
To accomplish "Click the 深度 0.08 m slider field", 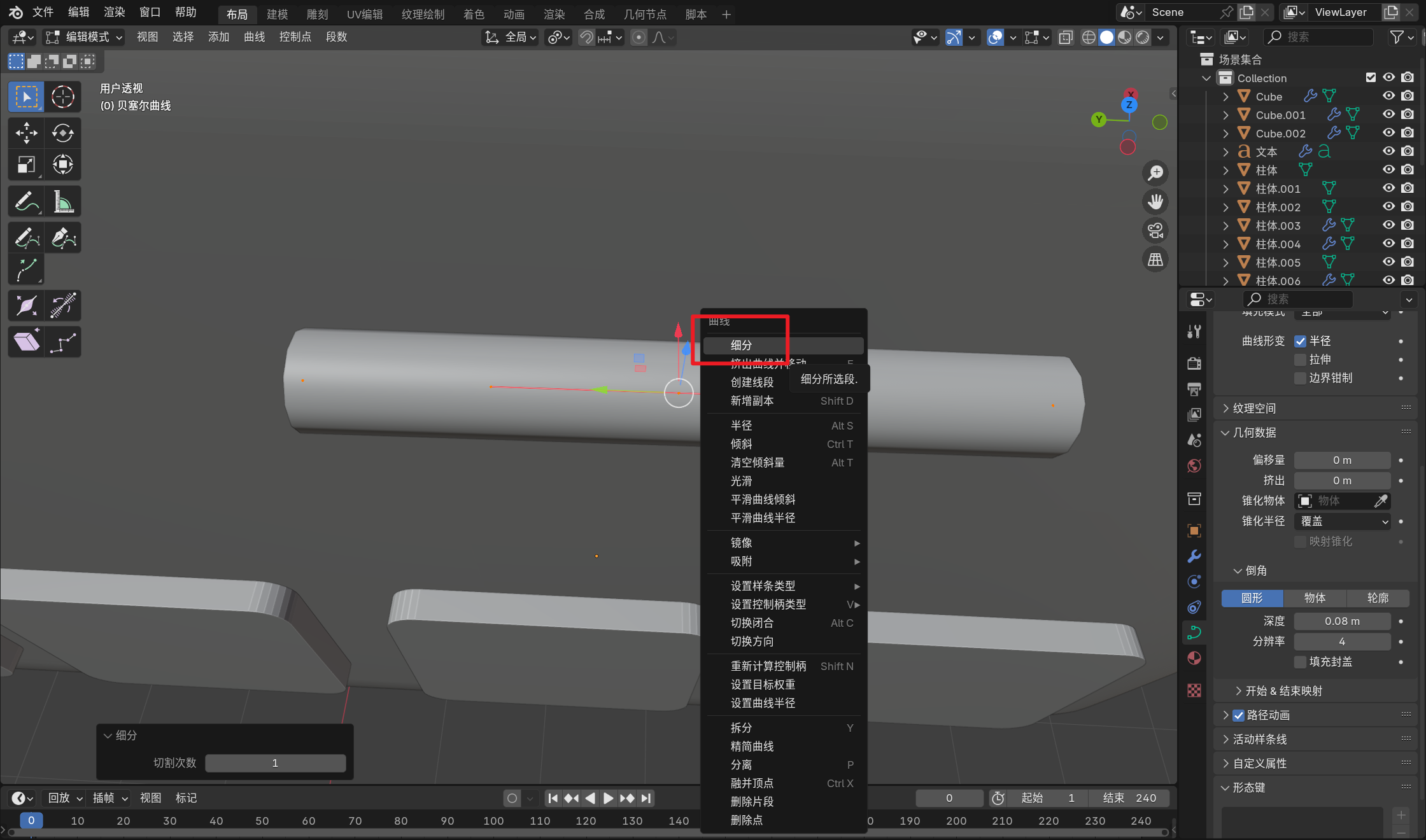I will tap(1342, 621).
